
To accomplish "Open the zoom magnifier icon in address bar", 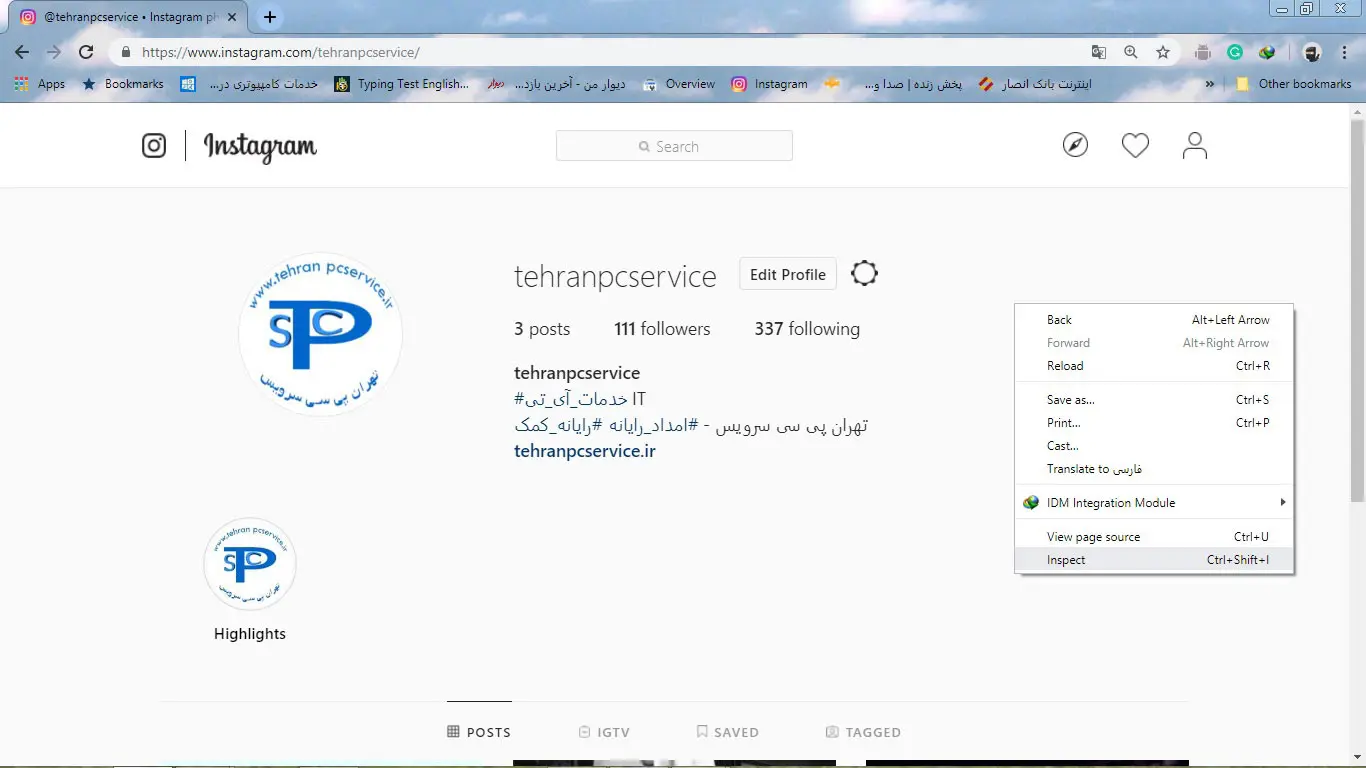I will pos(1131,52).
